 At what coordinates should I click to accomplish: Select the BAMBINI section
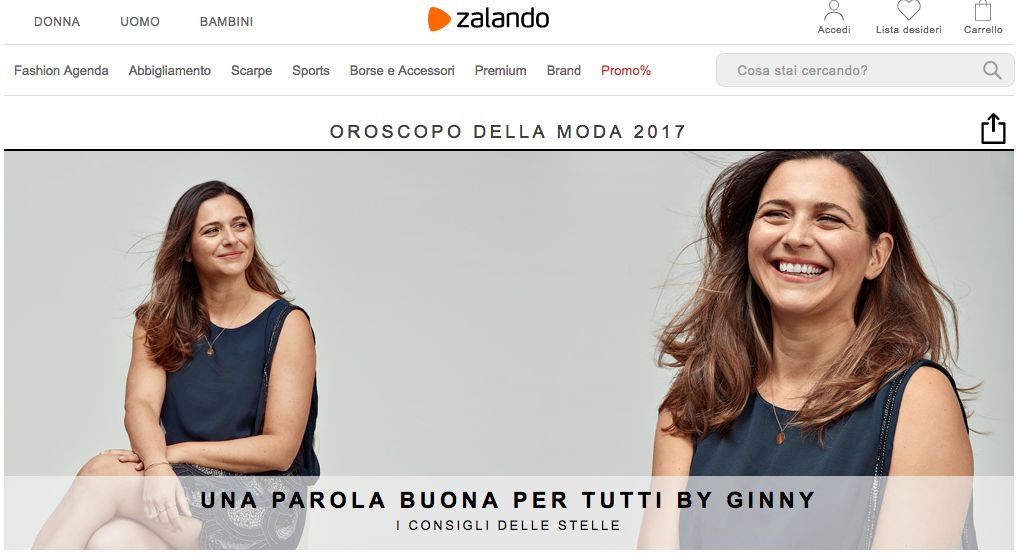click(226, 22)
